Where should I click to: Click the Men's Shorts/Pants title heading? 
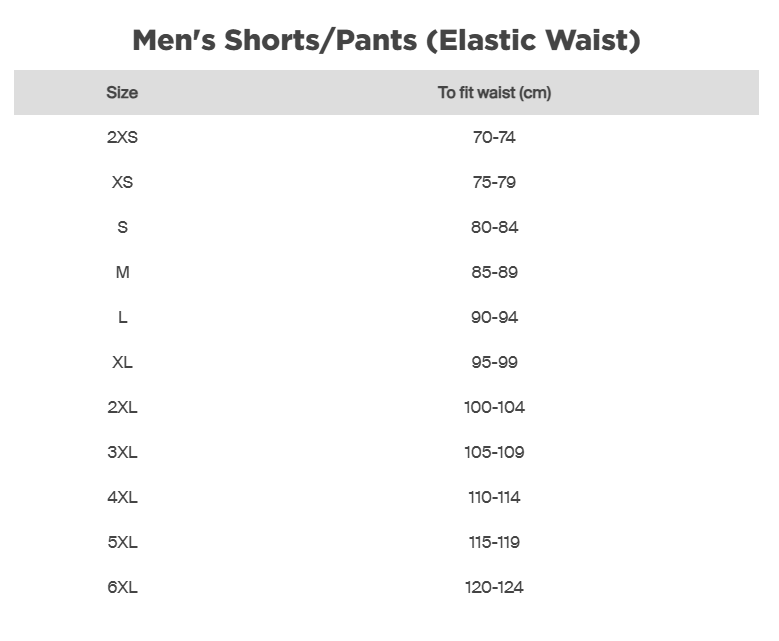pyautogui.click(x=386, y=41)
